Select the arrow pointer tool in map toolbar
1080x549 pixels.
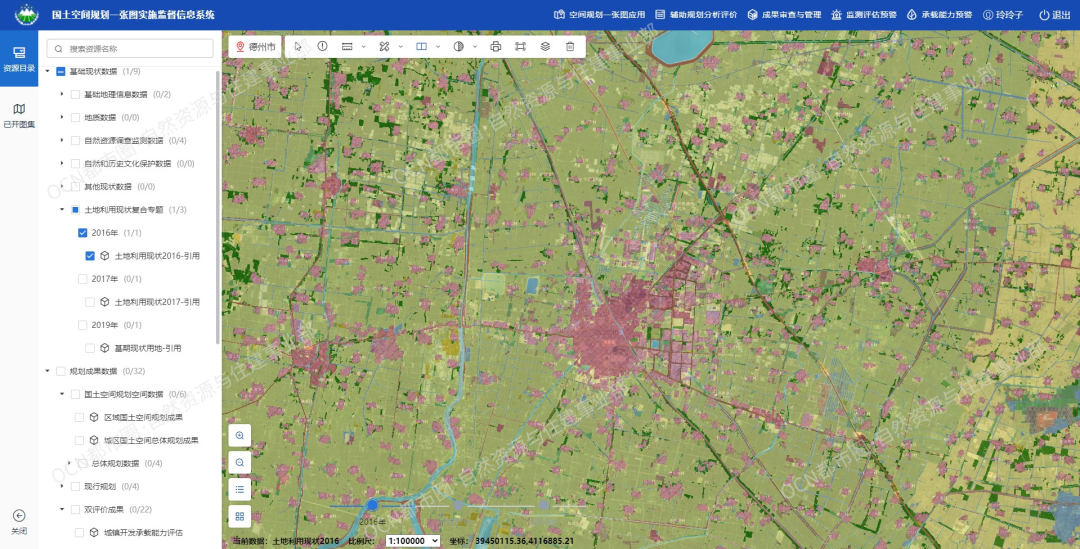click(x=298, y=46)
